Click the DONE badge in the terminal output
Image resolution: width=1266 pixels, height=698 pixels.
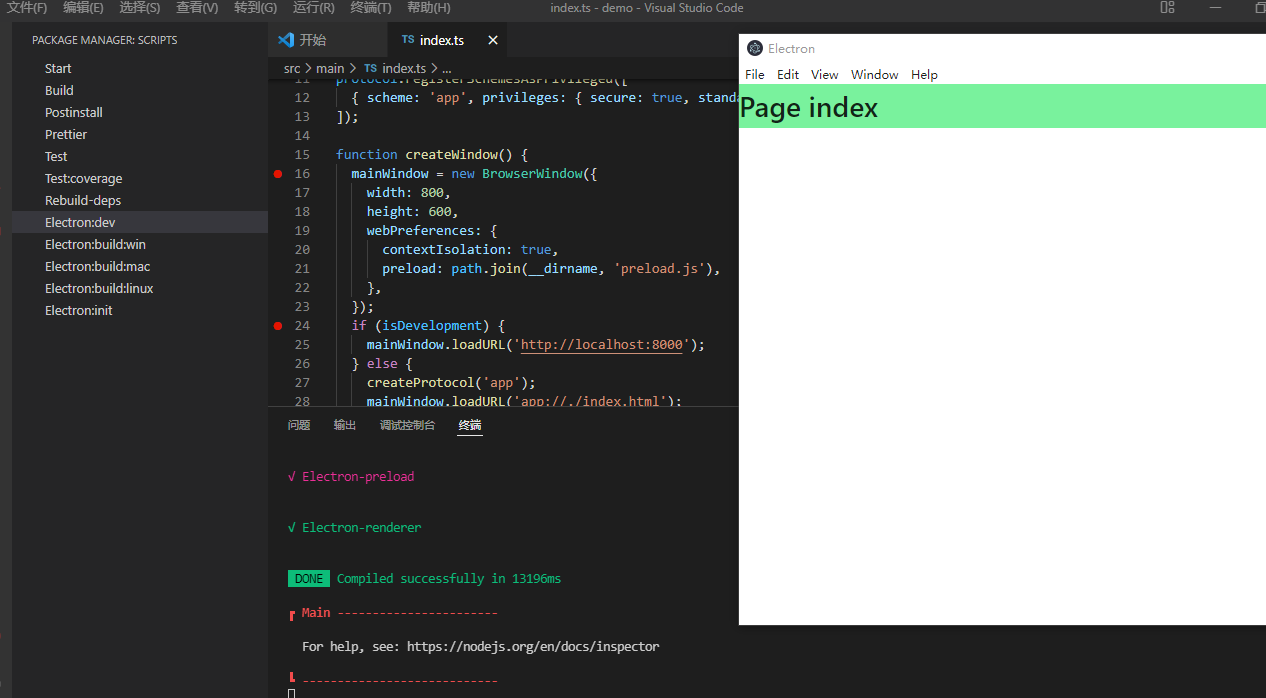308,578
